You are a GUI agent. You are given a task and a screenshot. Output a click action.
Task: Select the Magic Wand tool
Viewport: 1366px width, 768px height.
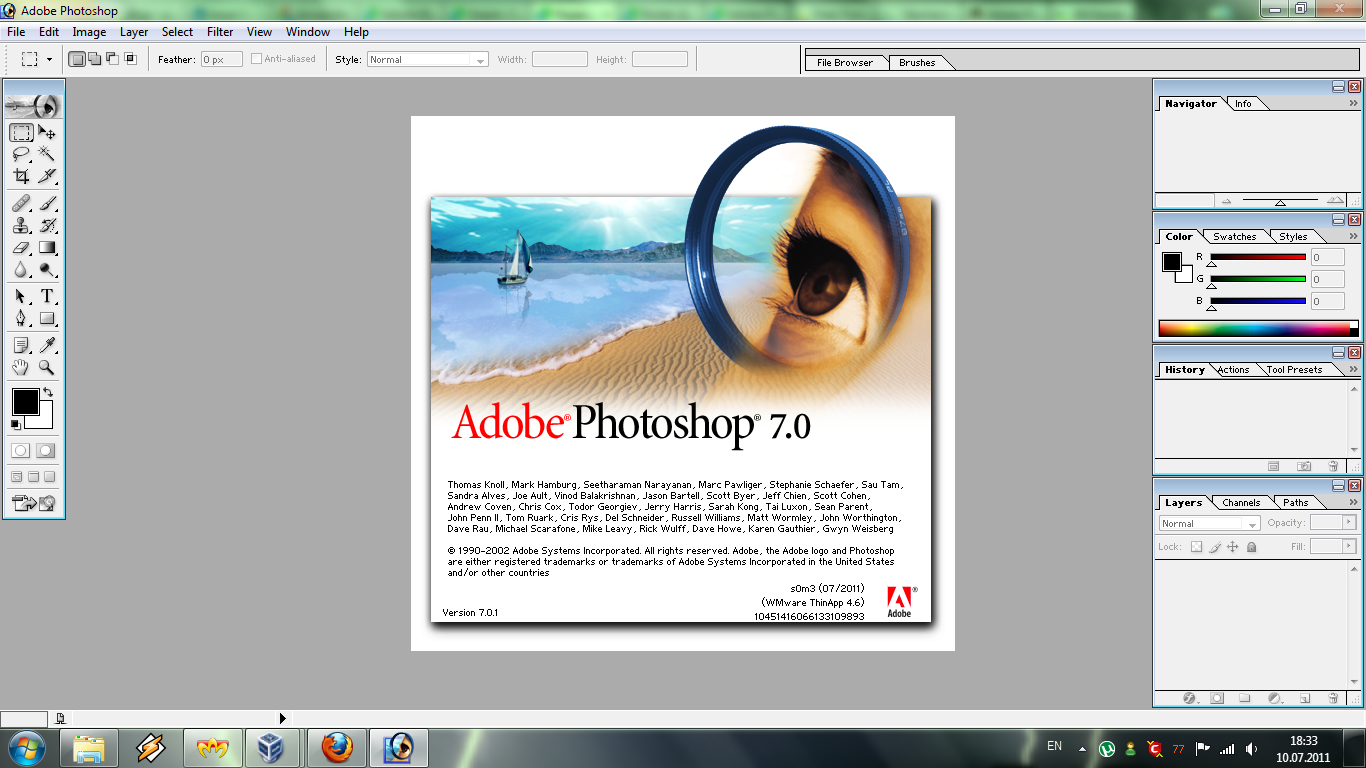[47, 154]
